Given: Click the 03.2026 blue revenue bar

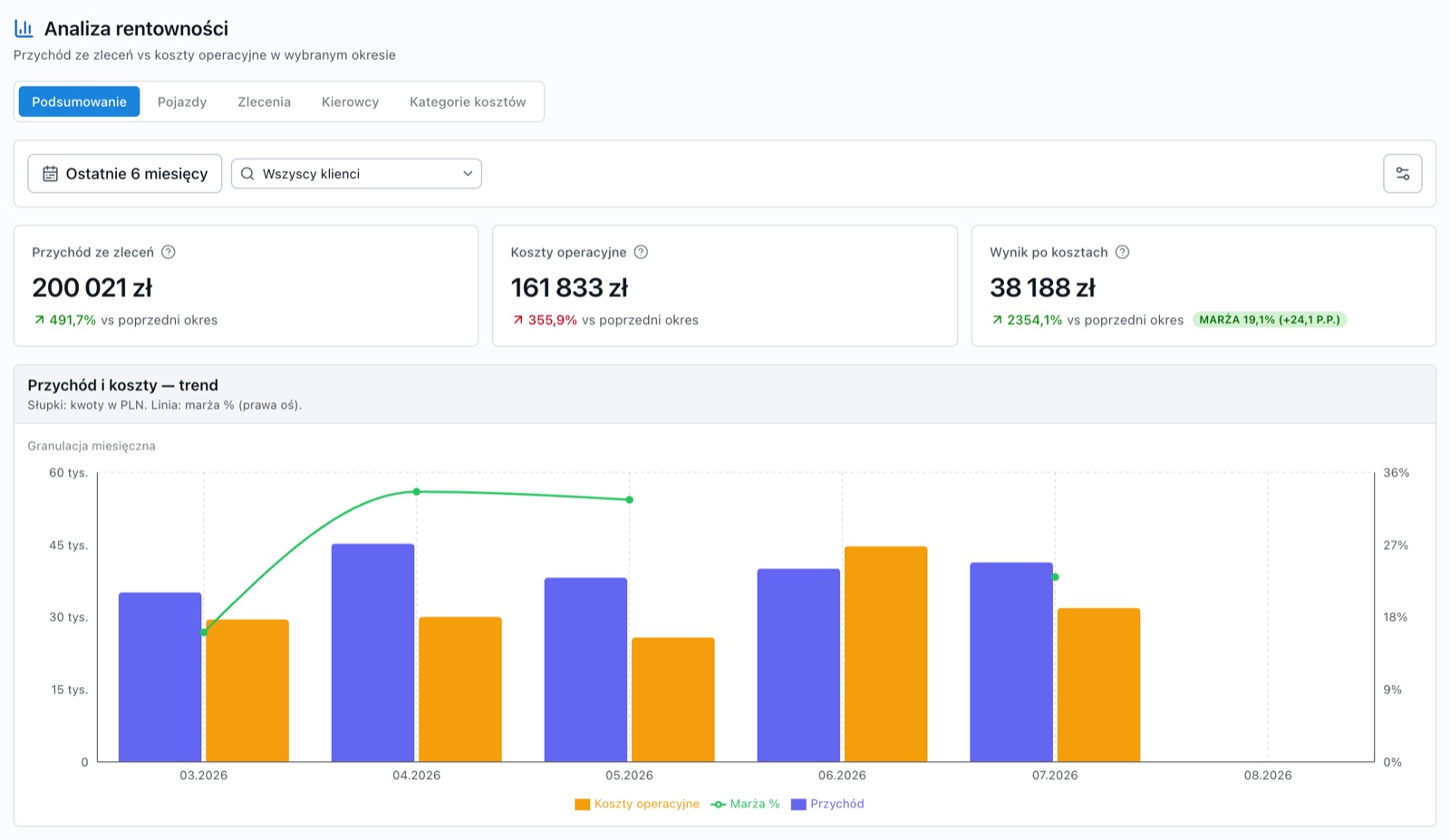Looking at the screenshot, I should tap(160, 677).
